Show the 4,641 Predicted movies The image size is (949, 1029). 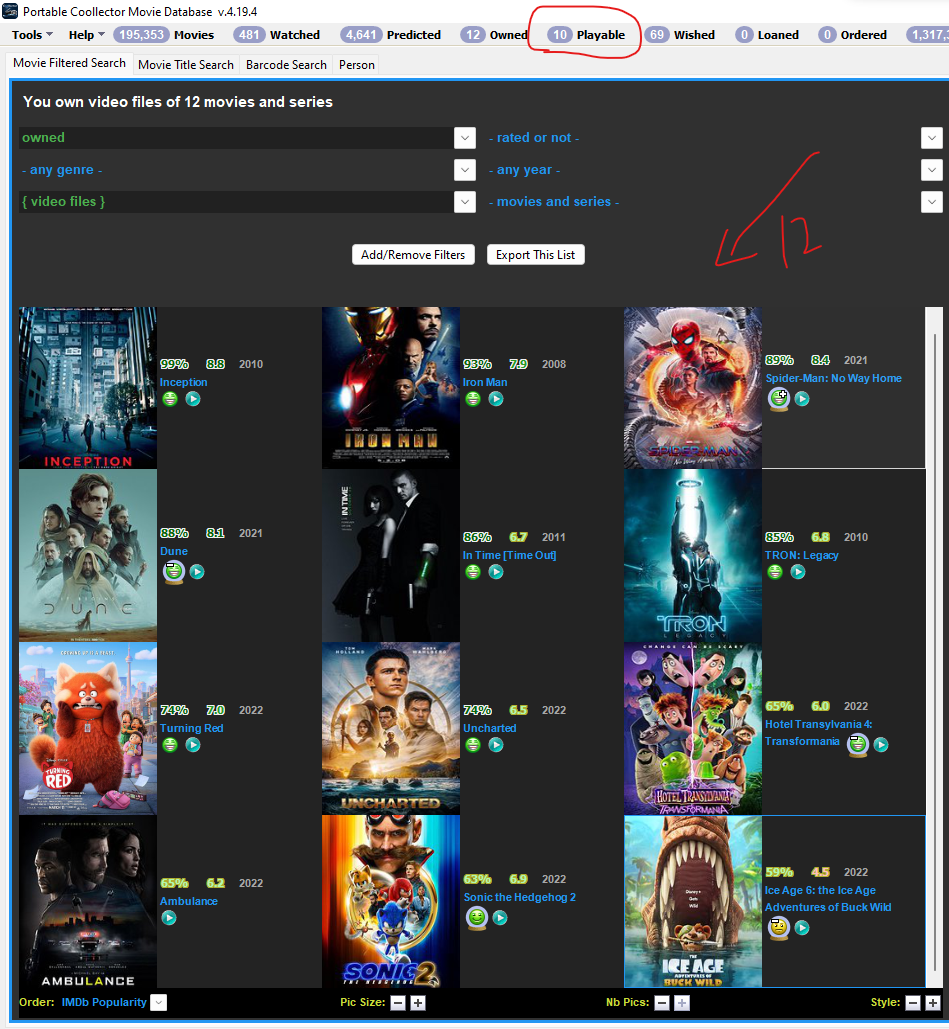[391, 35]
